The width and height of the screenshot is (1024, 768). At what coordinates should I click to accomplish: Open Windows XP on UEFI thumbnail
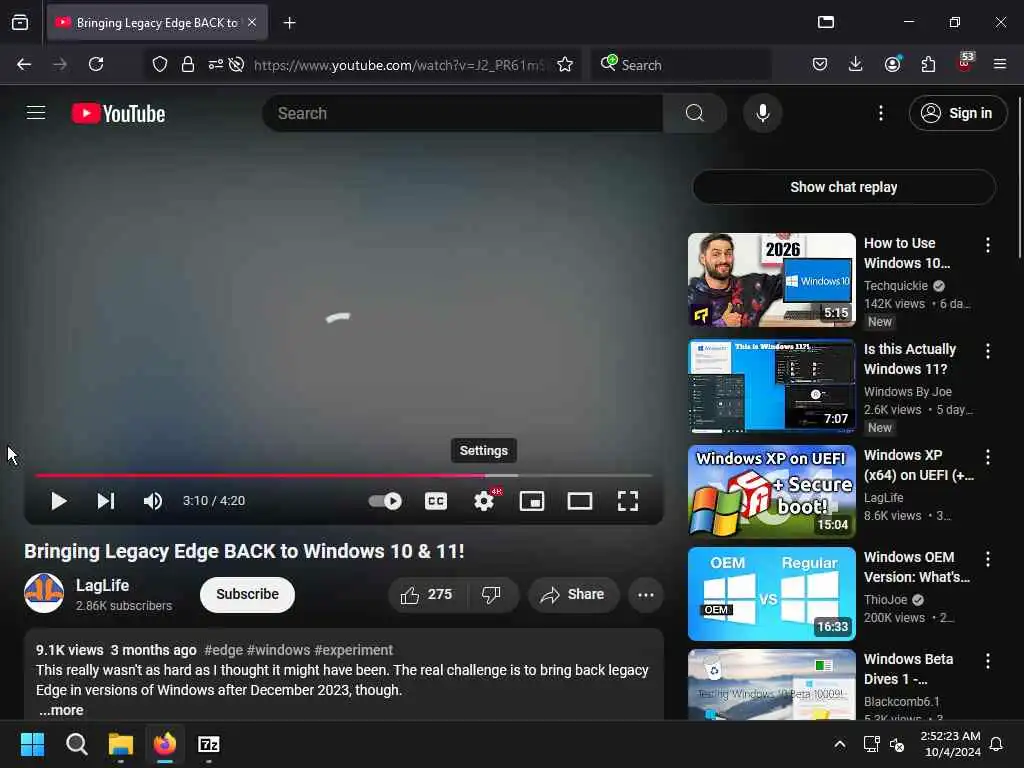[x=771, y=492]
